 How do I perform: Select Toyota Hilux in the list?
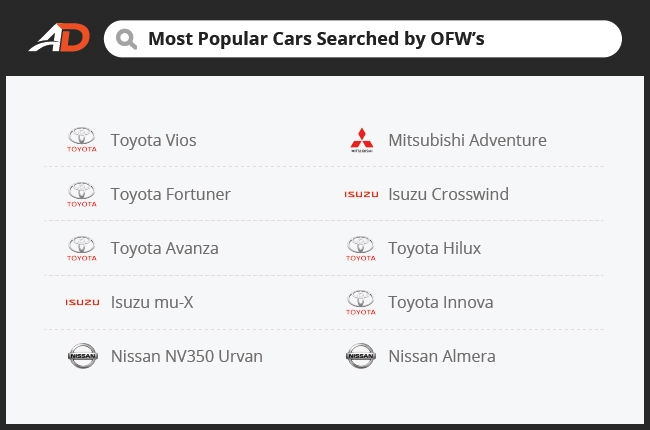click(x=434, y=248)
